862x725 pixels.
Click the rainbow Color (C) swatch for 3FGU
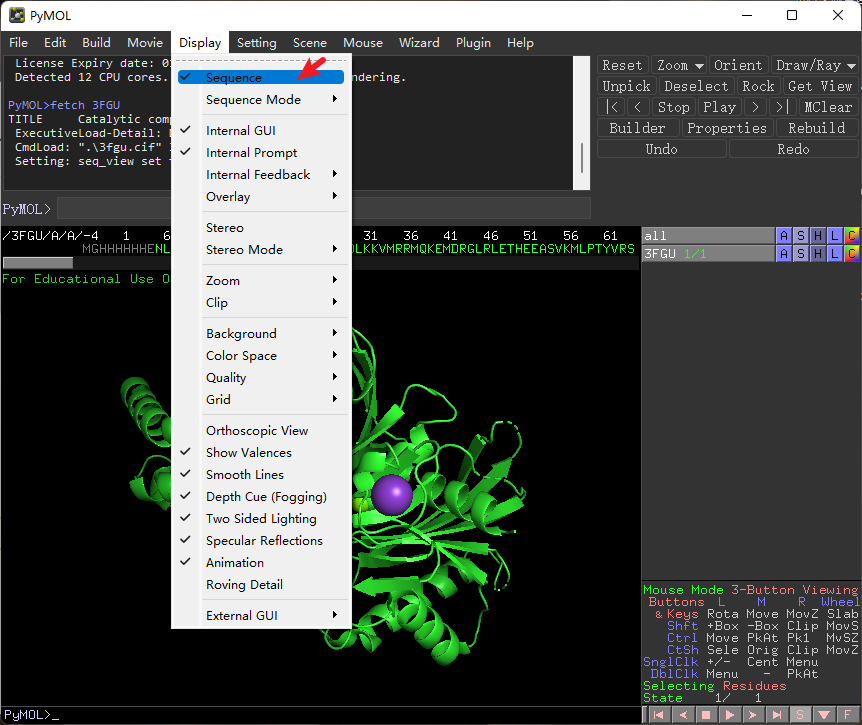click(x=851, y=254)
